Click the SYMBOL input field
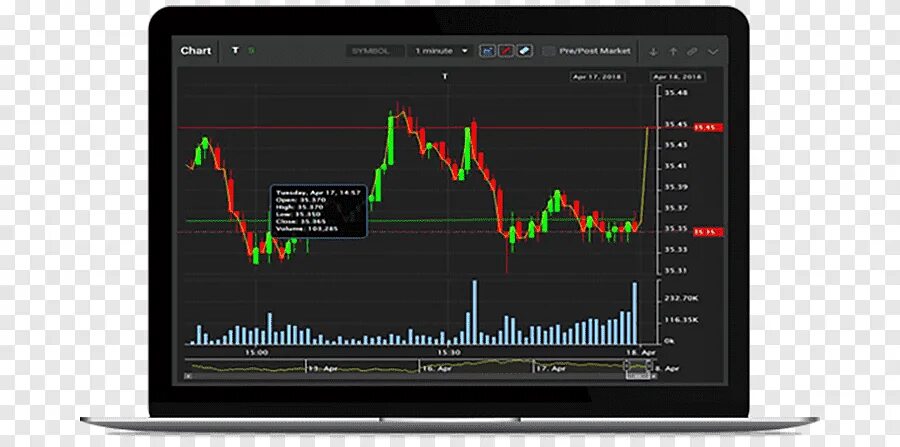This screenshot has width=900, height=447. pyautogui.click(x=375, y=51)
